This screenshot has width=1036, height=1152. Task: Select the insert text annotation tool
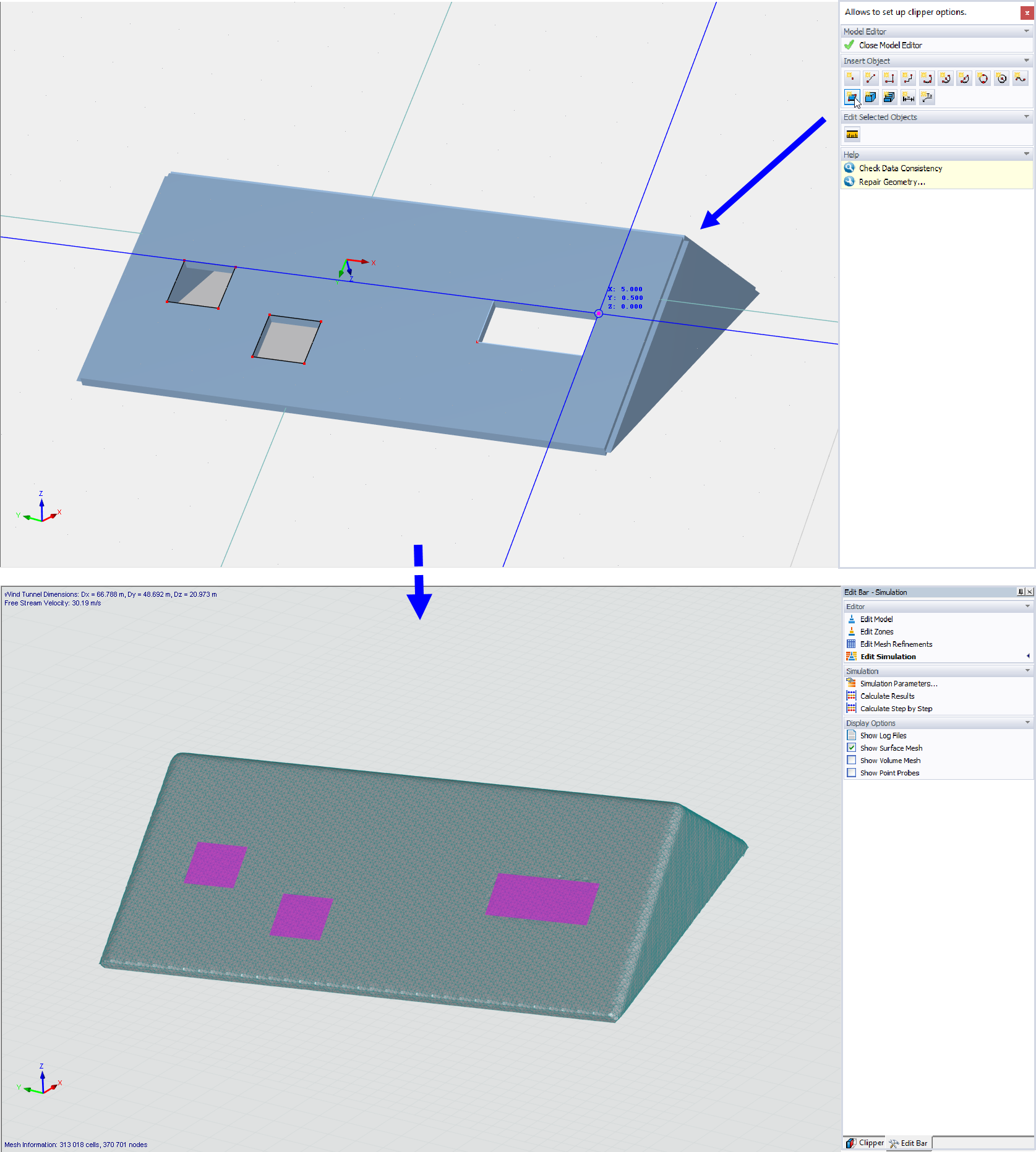(x=927, y=97)
